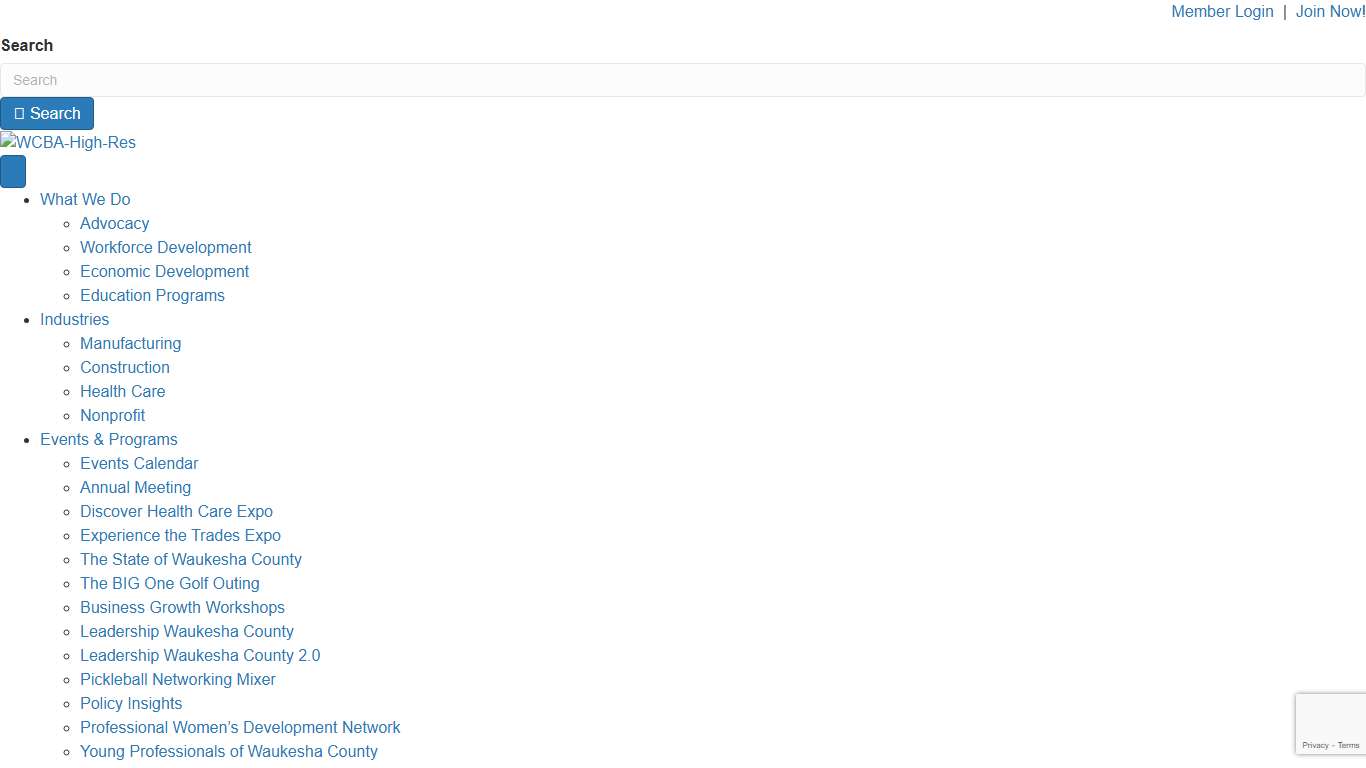1366x768 pixels.
Task: Open the reCAPTCHA Privacy link
Action: coord(1314,745)
